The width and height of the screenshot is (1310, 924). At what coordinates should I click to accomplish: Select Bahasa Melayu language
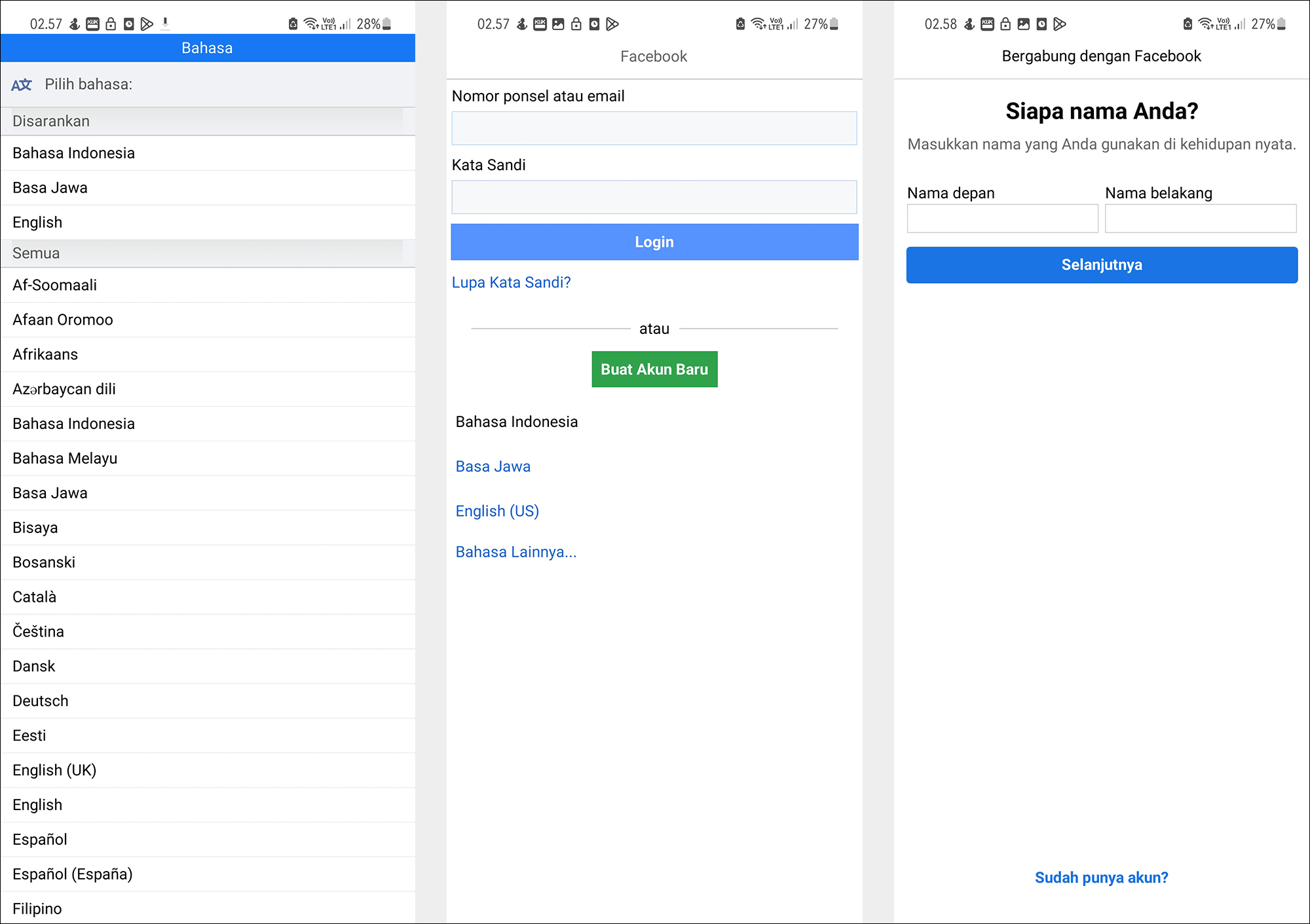(65, 458)
